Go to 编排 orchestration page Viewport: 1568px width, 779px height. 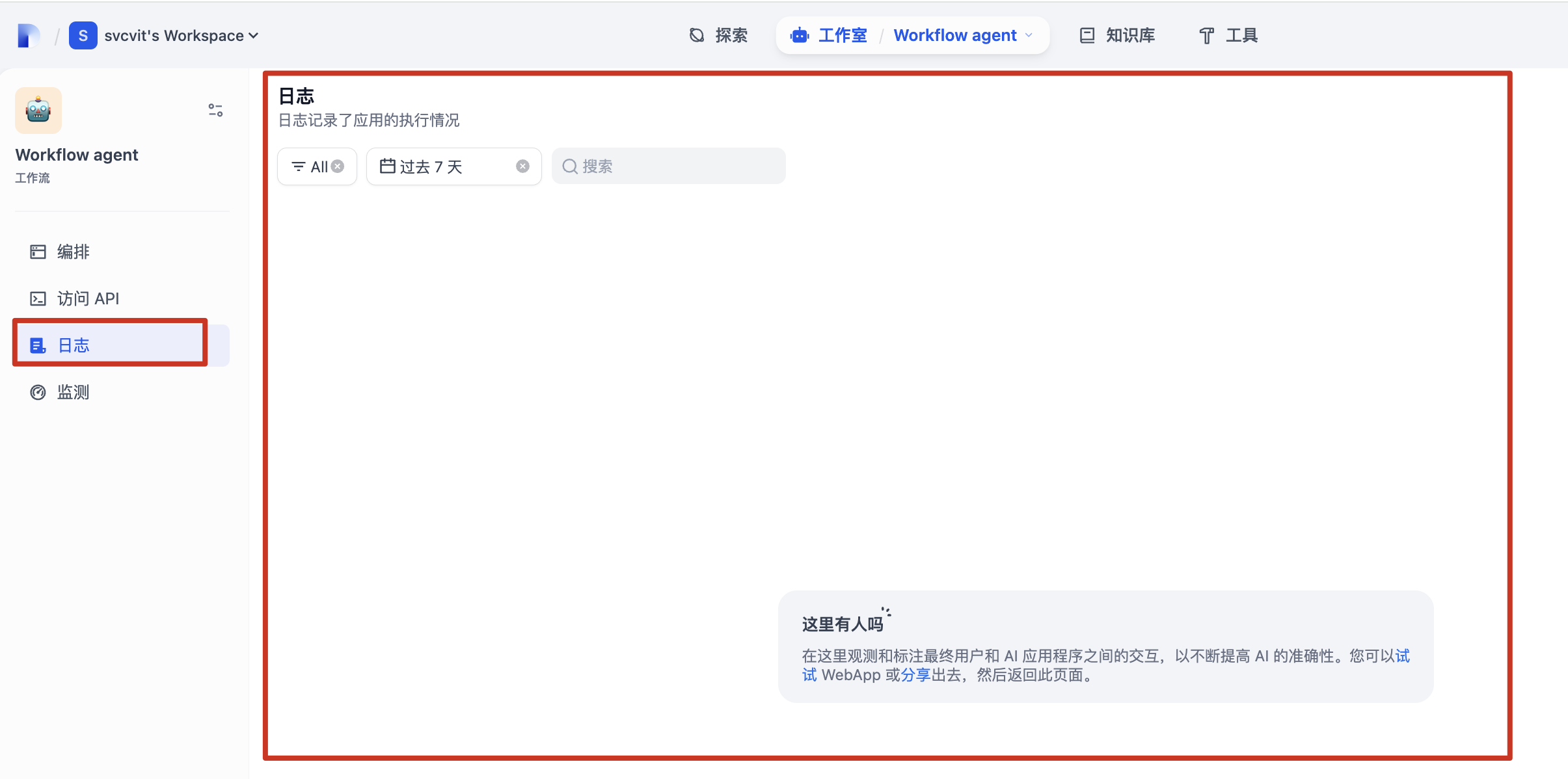(x=73, y=252)
